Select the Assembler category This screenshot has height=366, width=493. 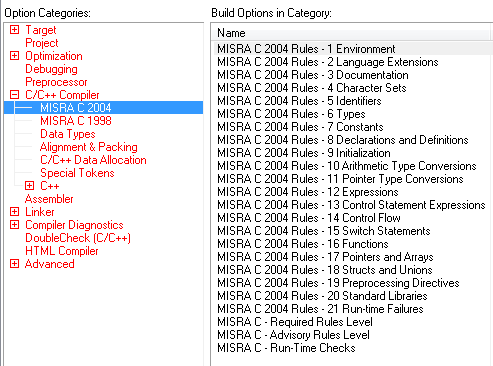pos(49,199)
